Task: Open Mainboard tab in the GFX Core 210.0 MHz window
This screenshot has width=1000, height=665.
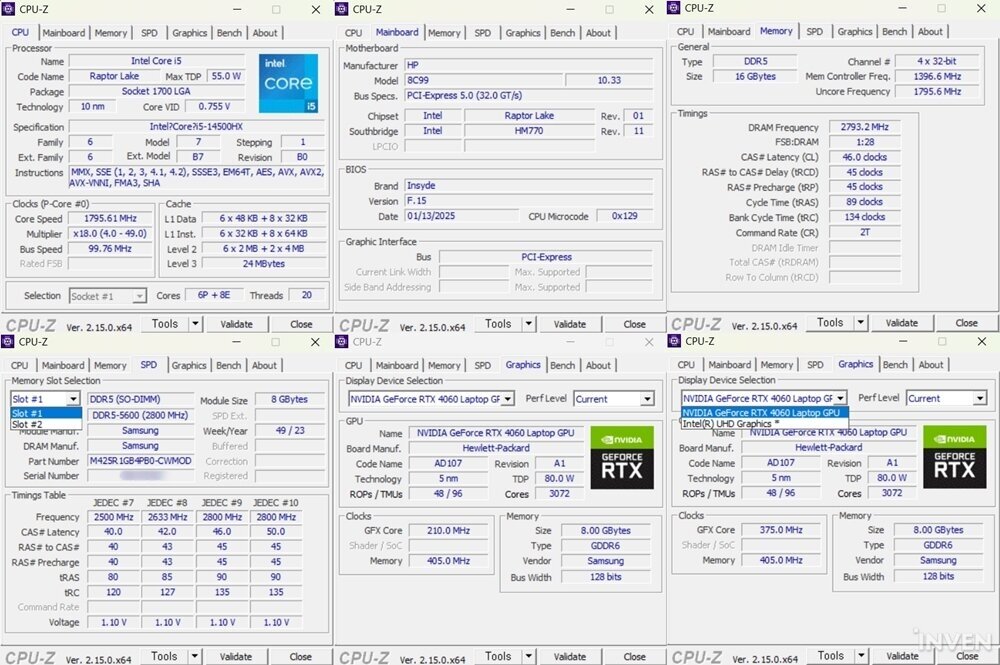Action: pyautogui.click(x=397, y=365)
